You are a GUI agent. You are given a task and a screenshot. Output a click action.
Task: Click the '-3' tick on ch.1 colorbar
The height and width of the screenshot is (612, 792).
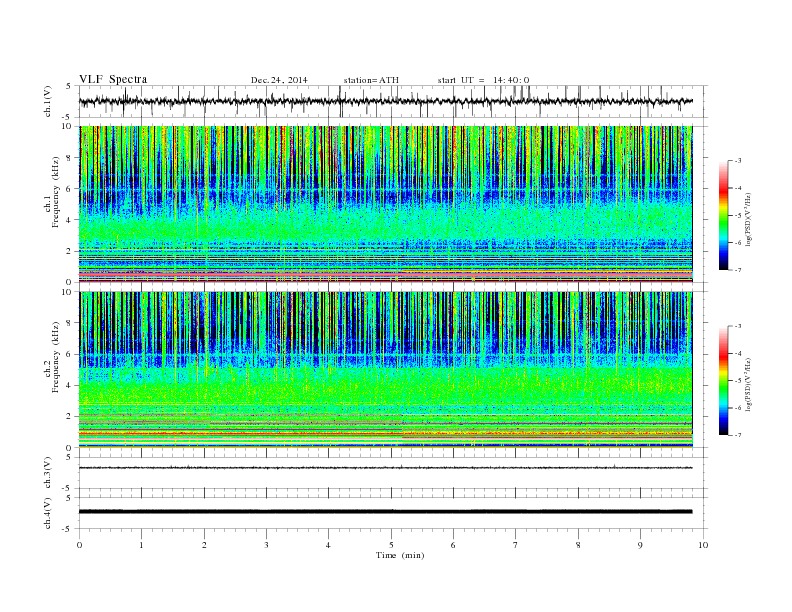(x=737, y=161)
